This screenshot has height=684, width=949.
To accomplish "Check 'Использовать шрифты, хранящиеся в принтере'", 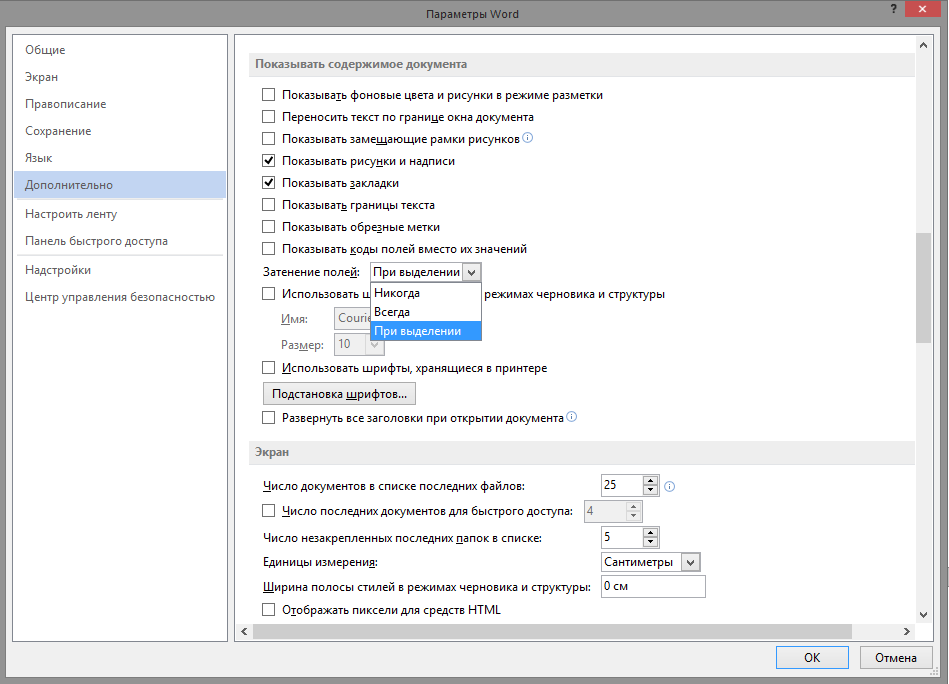I will [268, 367].
